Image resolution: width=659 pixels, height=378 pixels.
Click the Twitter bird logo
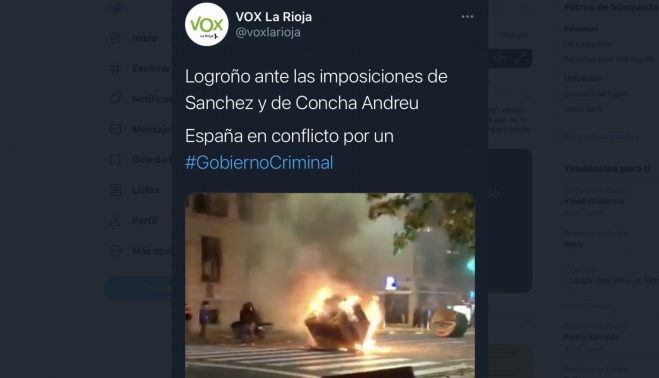point(116,9)
